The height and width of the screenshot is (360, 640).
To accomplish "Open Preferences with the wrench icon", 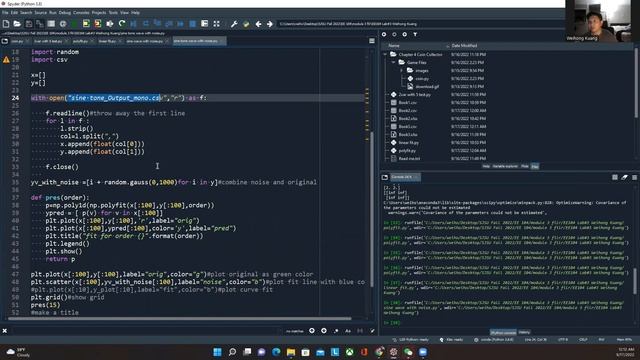I will (234, 24).
